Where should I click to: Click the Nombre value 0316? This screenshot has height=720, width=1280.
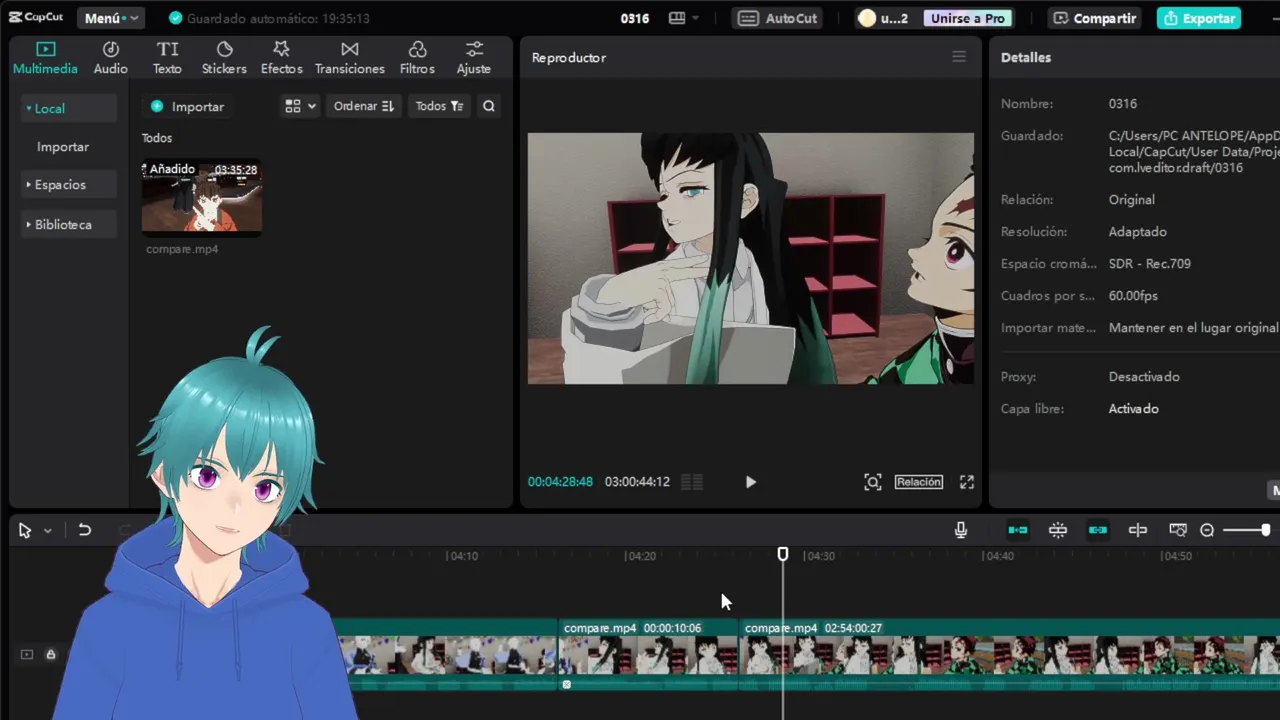pos(1123,103)
